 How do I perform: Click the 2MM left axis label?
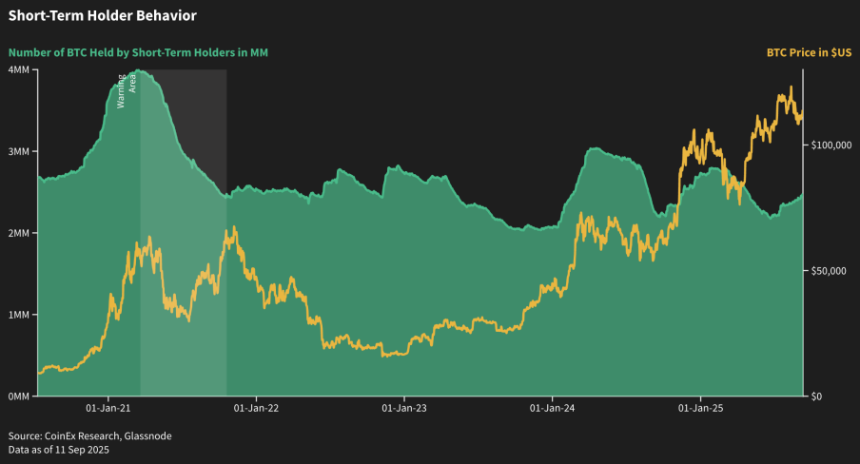18,233
